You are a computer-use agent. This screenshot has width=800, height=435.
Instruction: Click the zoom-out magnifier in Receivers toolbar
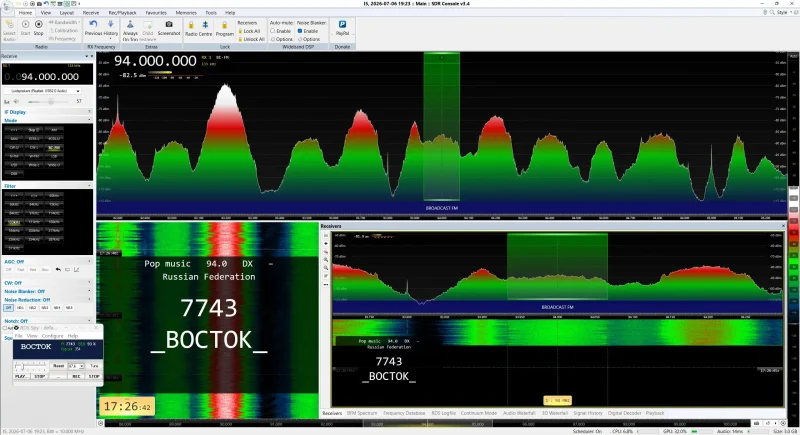pyautogui.click(x=326, y=268)
